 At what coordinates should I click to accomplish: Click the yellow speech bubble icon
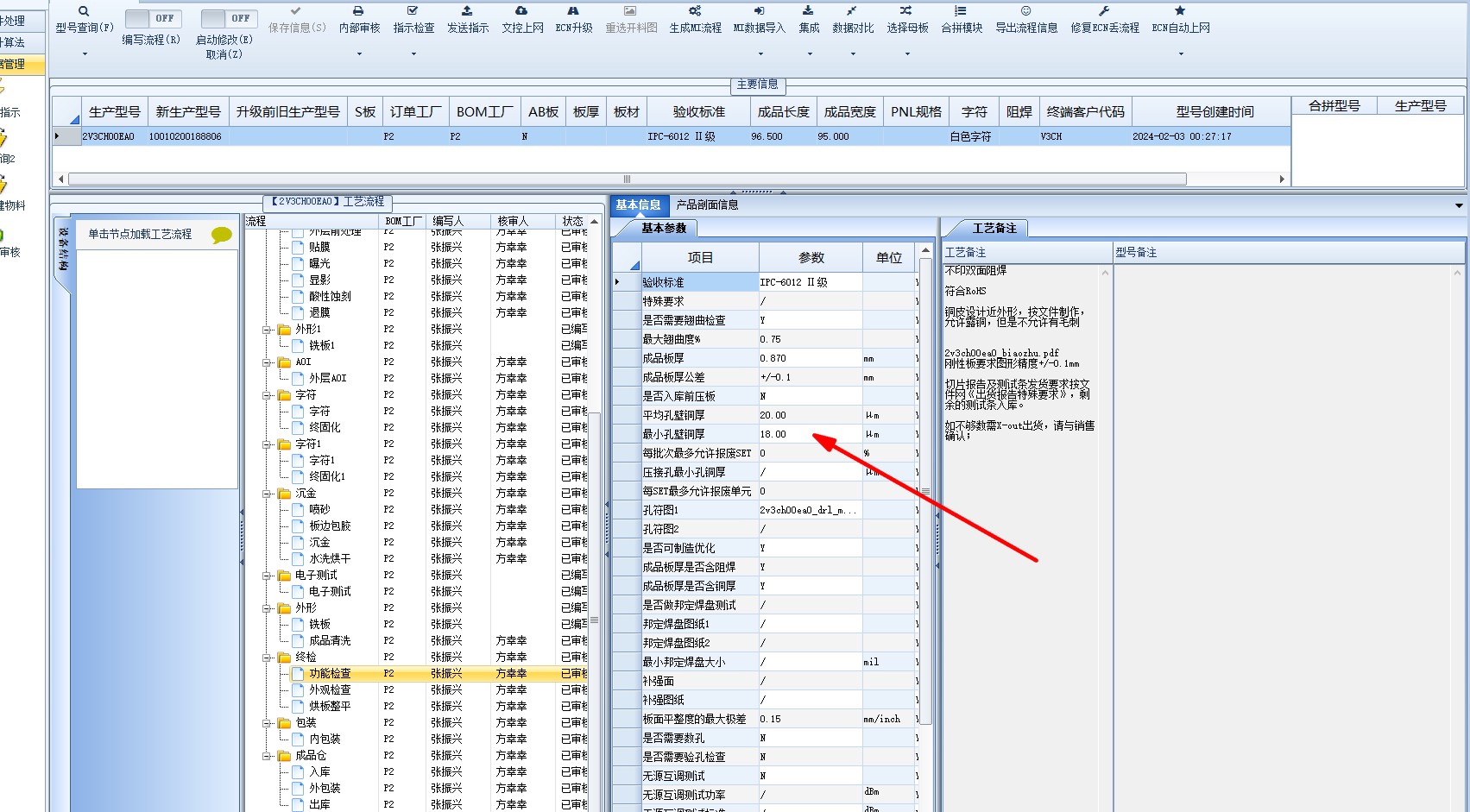tap(222, 235)
